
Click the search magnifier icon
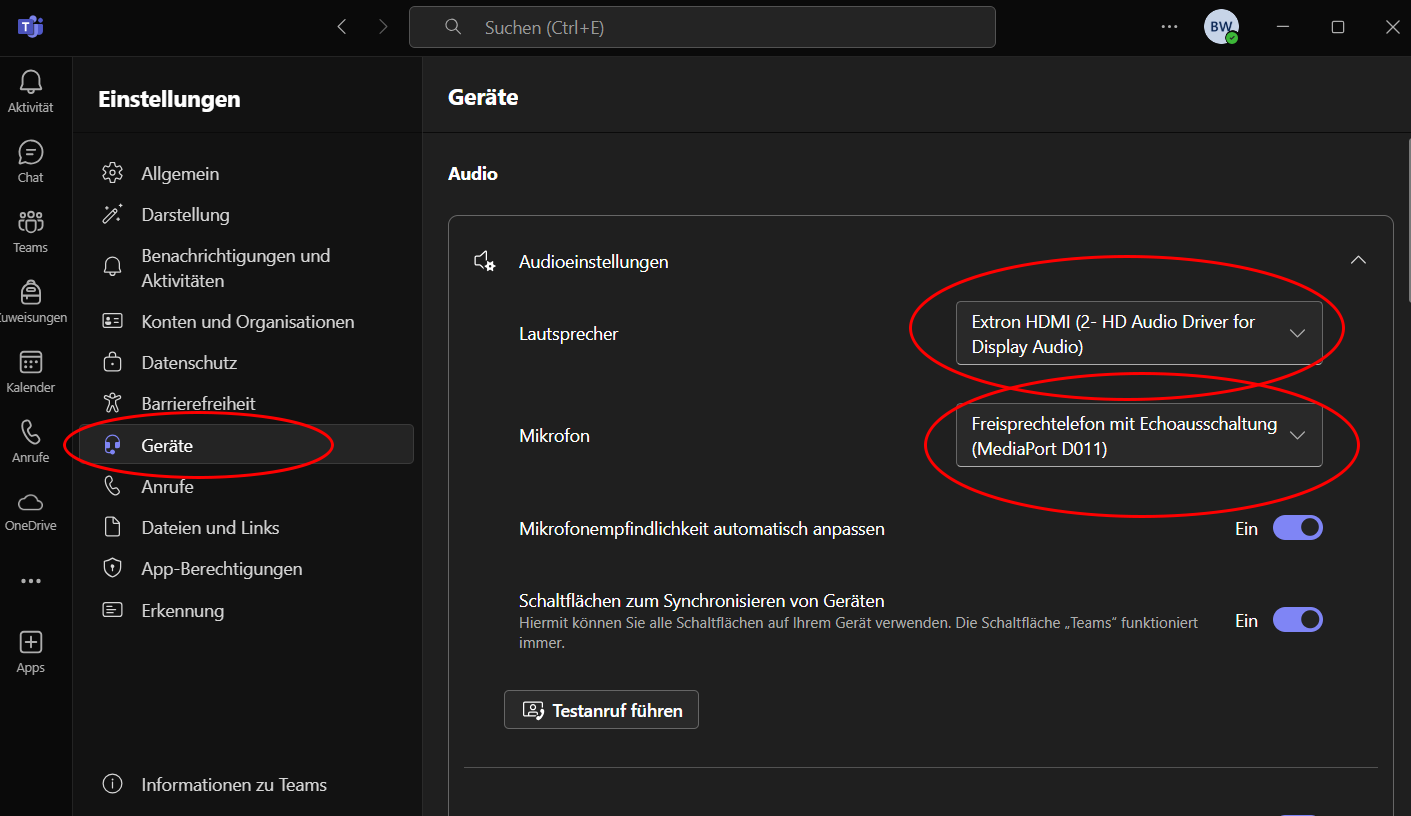coord(454,27)
